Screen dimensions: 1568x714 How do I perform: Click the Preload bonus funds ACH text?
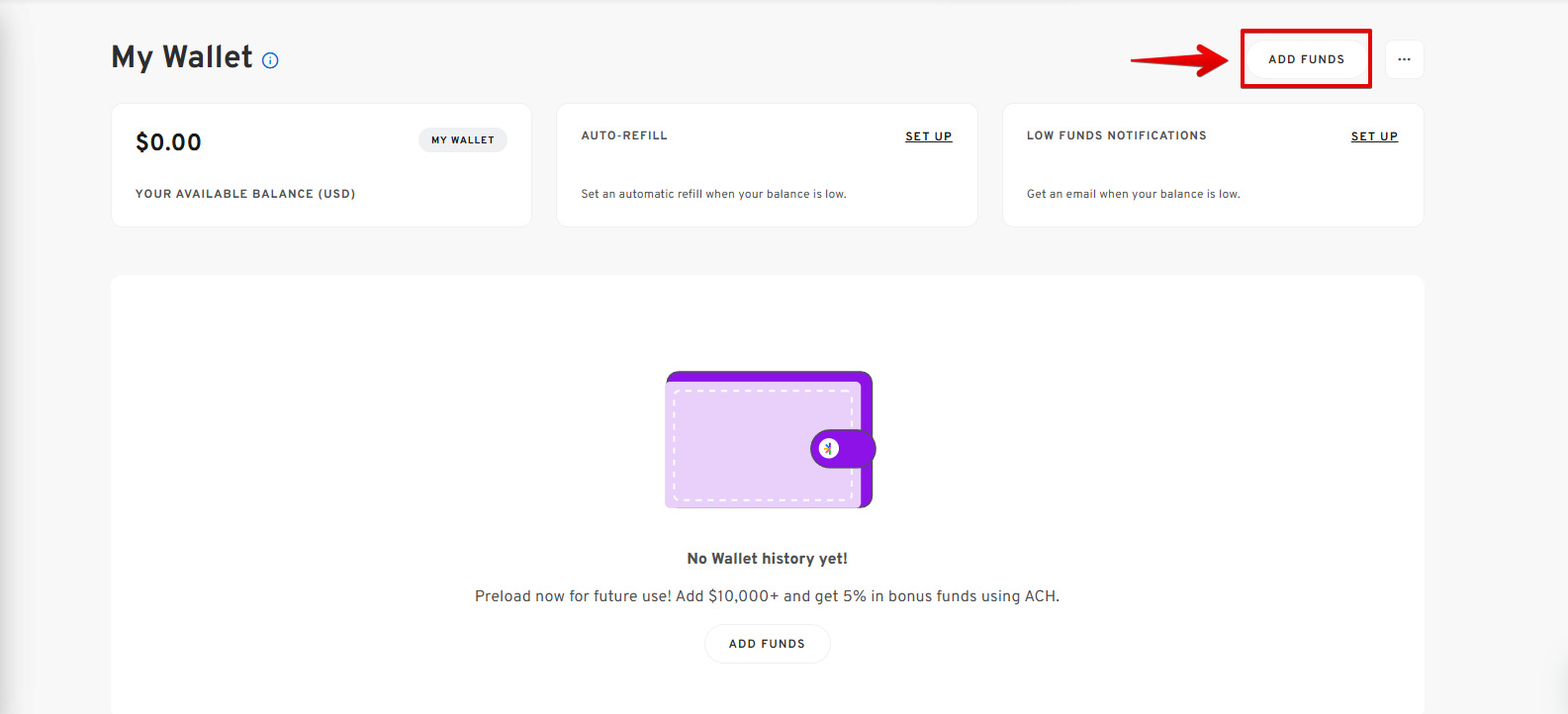767,596
